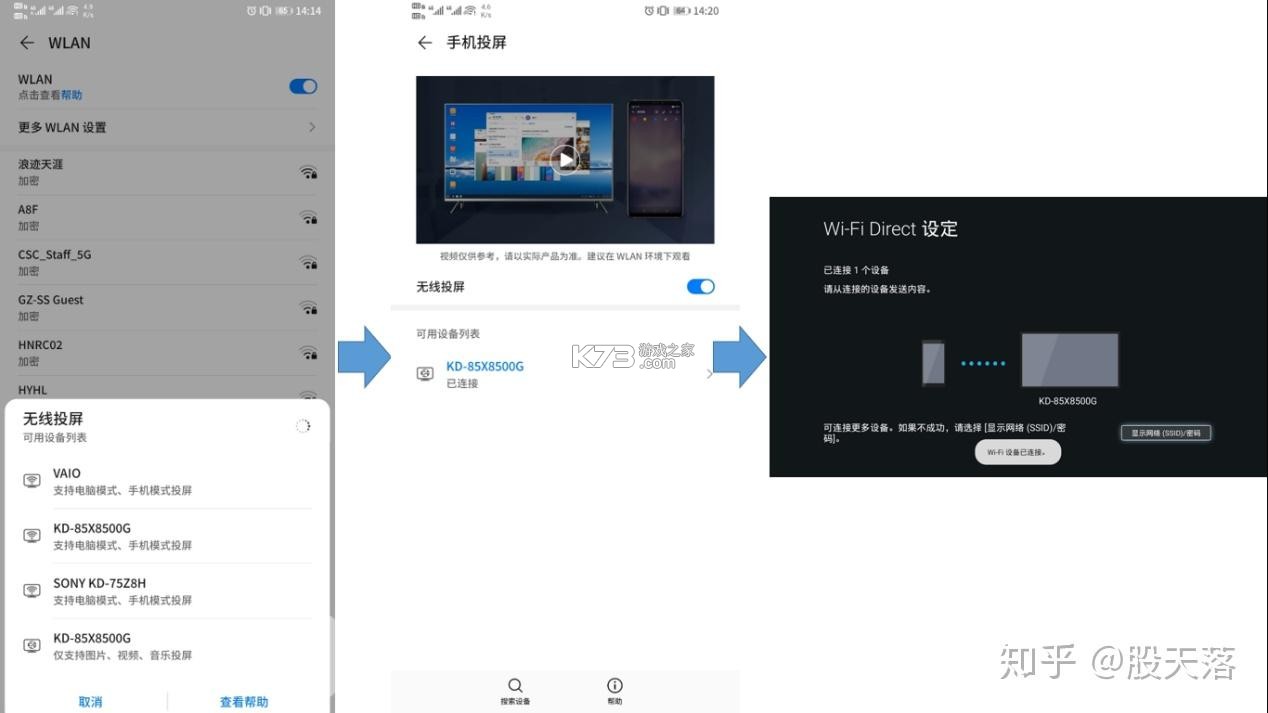Screen dimensions: 1268x713
Task: Go back from 手机投屏 screen
Action: (425, 43)
